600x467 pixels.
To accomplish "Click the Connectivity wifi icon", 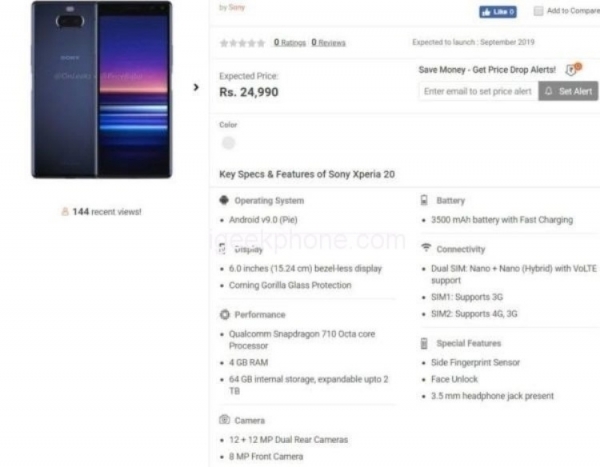I will tap(425, 248).
